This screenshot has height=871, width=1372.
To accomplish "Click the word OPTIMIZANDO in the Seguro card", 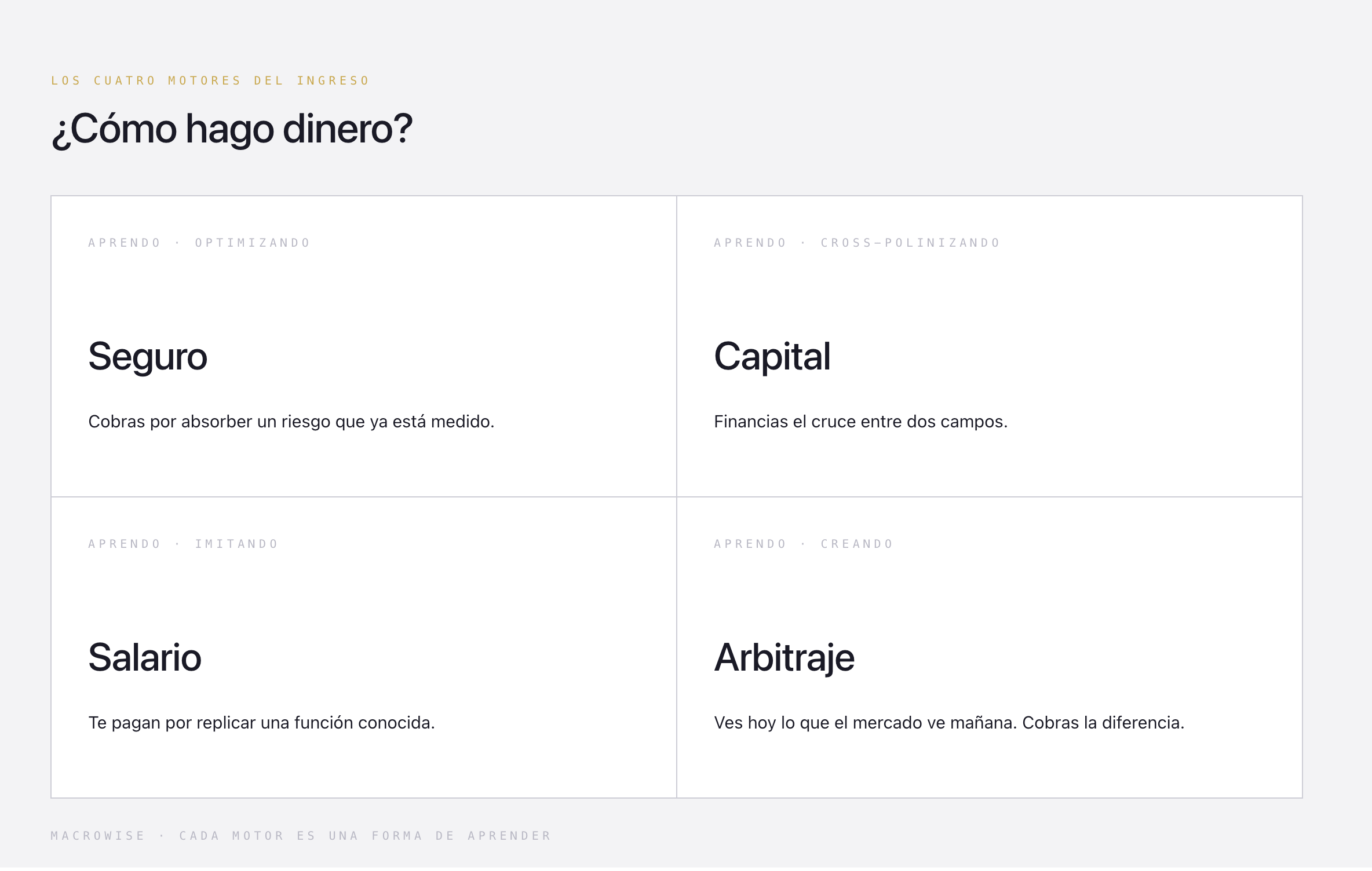I will (253, 243).
